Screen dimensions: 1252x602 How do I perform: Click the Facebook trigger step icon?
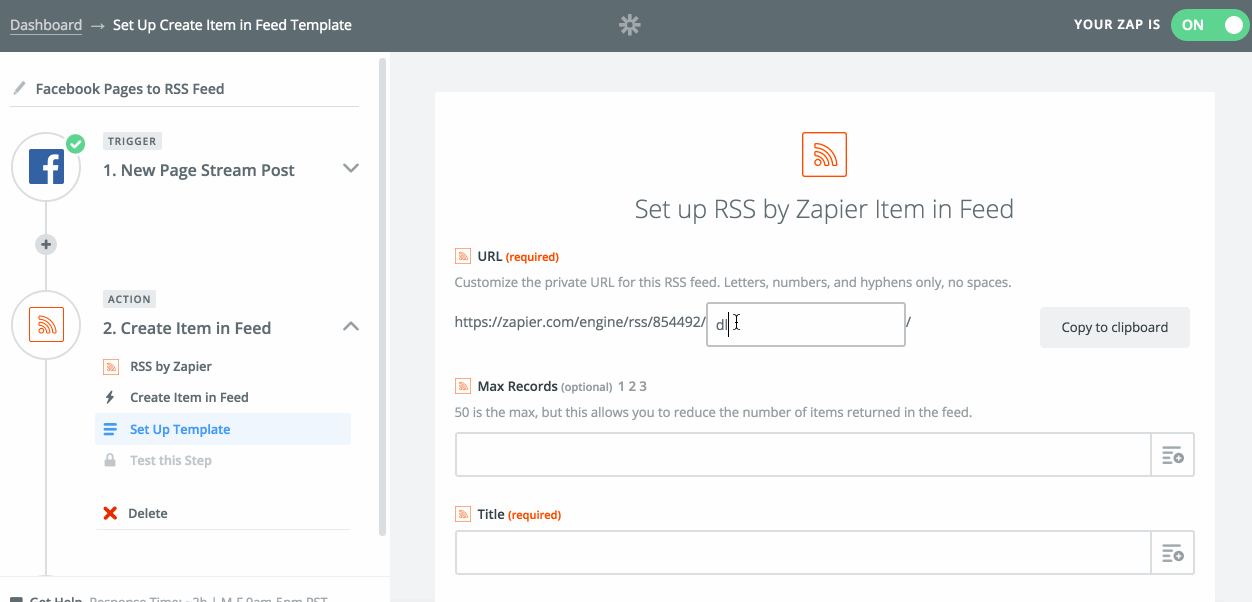pyautogui.click(x=46, y=167)
